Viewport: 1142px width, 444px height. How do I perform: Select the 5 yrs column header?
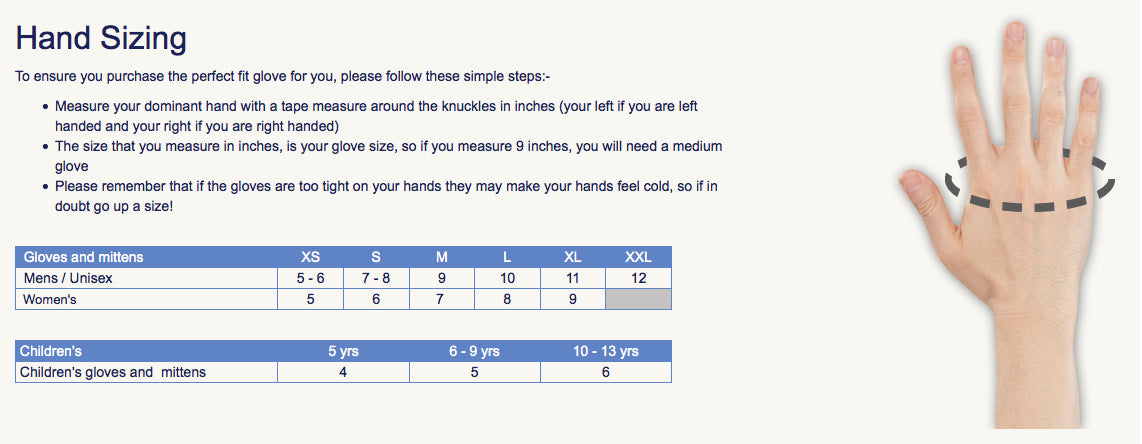[x=343, y=351]
